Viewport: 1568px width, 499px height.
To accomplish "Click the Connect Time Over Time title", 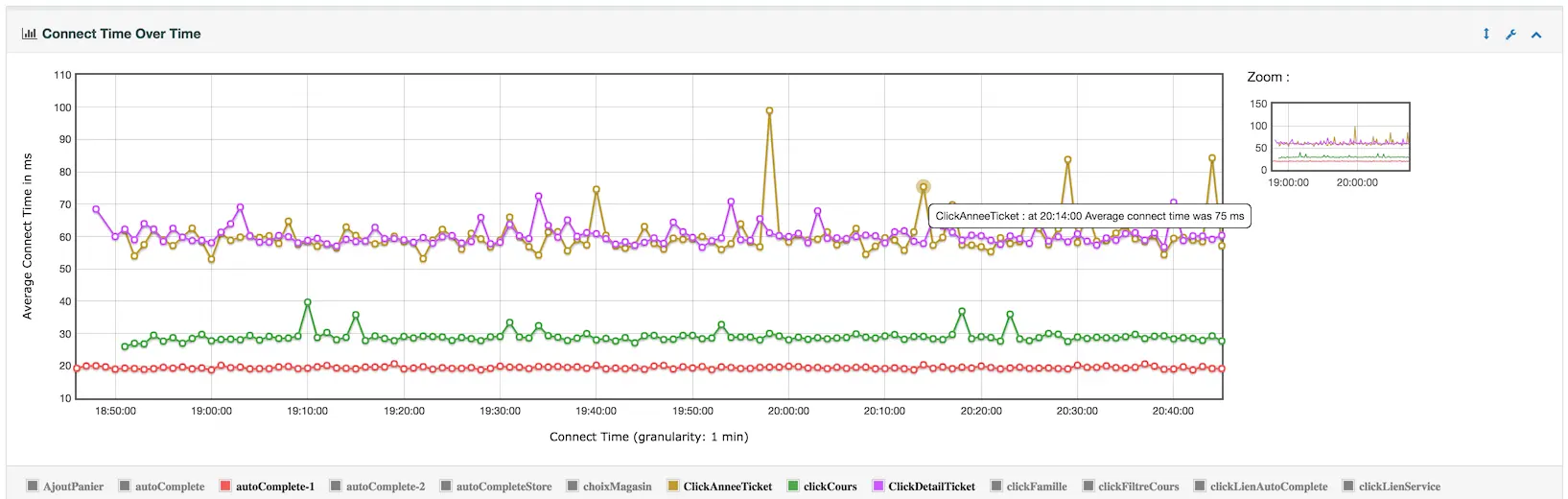I will point(122,34).
